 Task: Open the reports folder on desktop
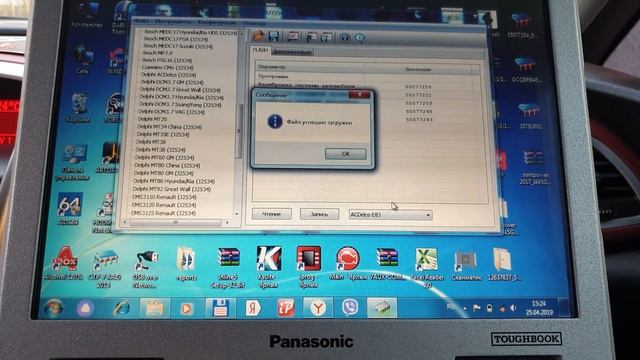[x=186, y=264]
